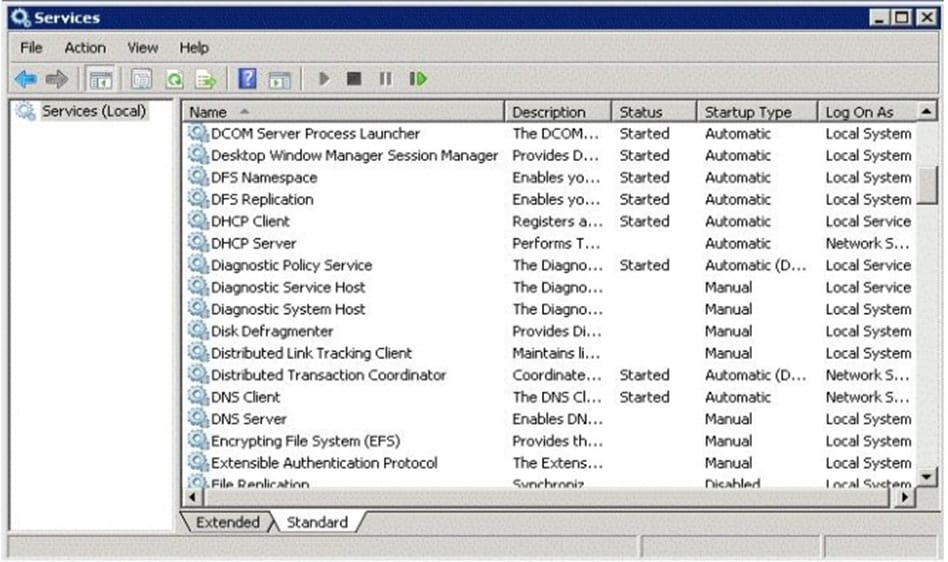Open the File menu
The width and height of the screenshot is (948, 562).
31,47
